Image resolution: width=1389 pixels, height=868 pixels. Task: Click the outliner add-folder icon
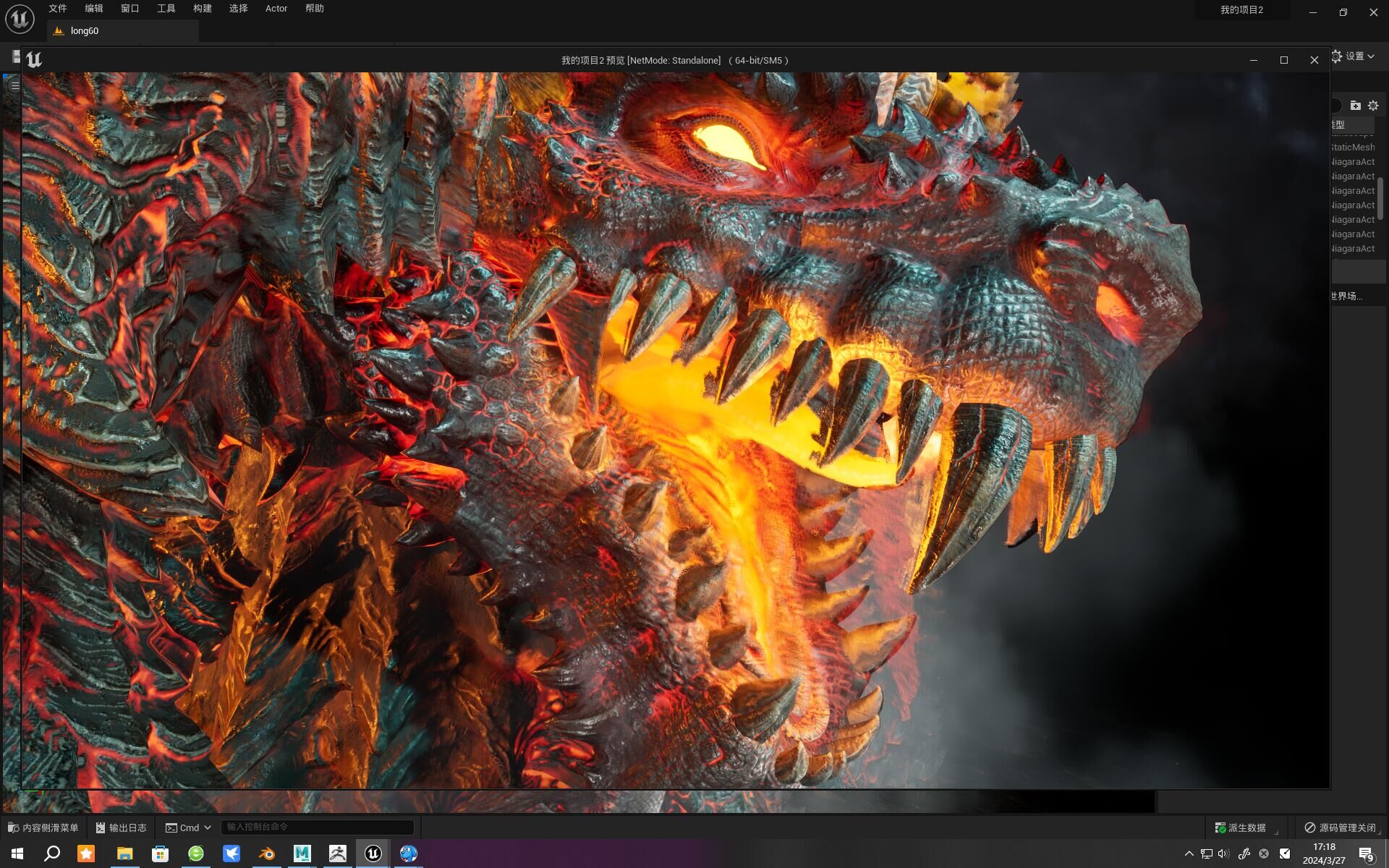pos(1355,106)
